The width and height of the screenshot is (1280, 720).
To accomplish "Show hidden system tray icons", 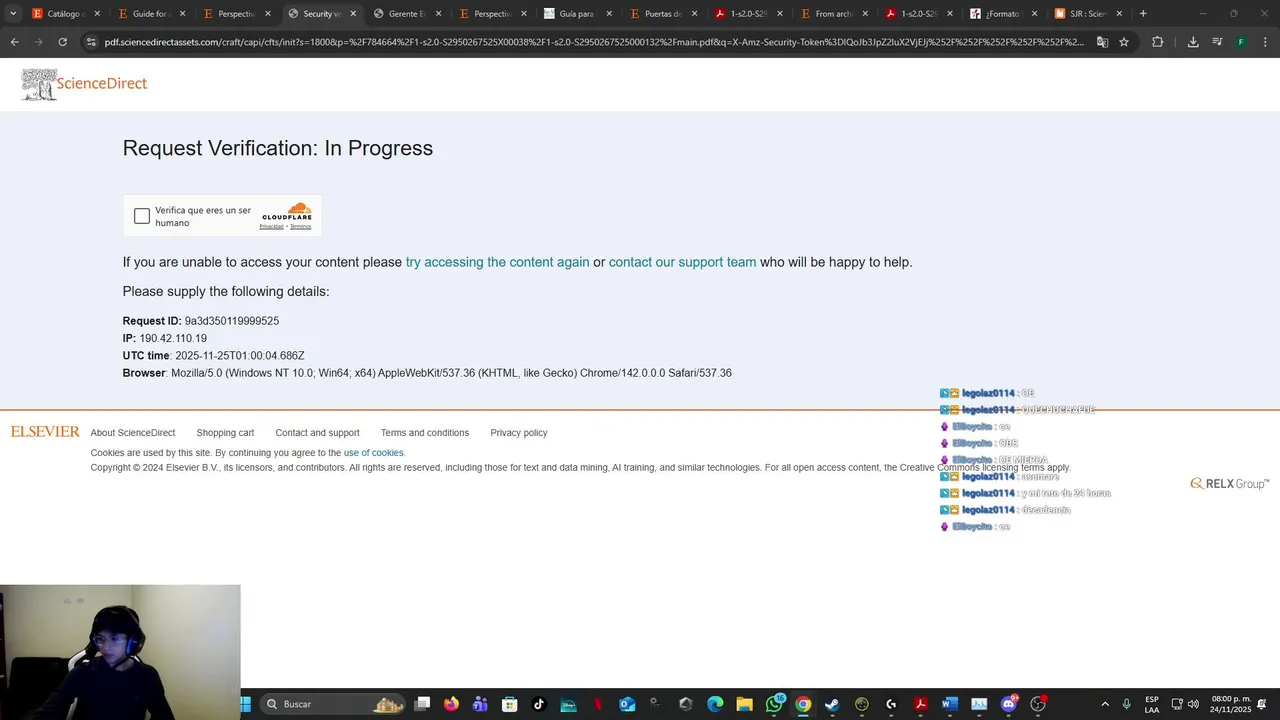I will [x=1105, y=704].
